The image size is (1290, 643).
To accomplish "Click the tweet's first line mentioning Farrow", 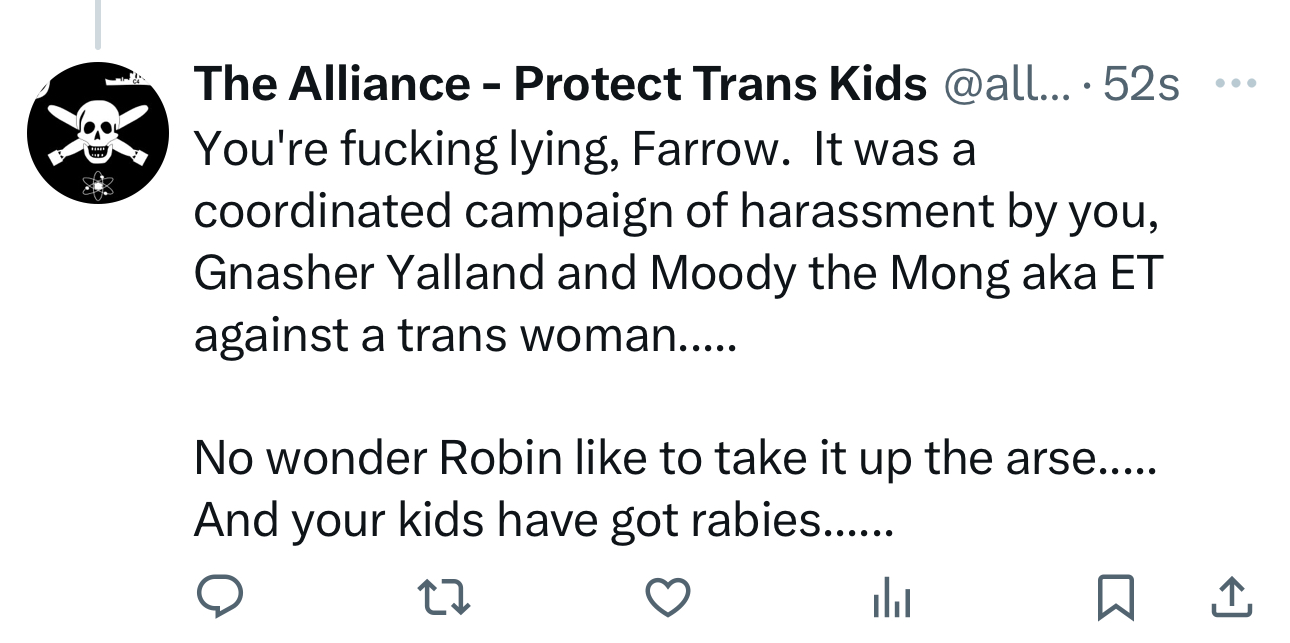I will 584,150.
